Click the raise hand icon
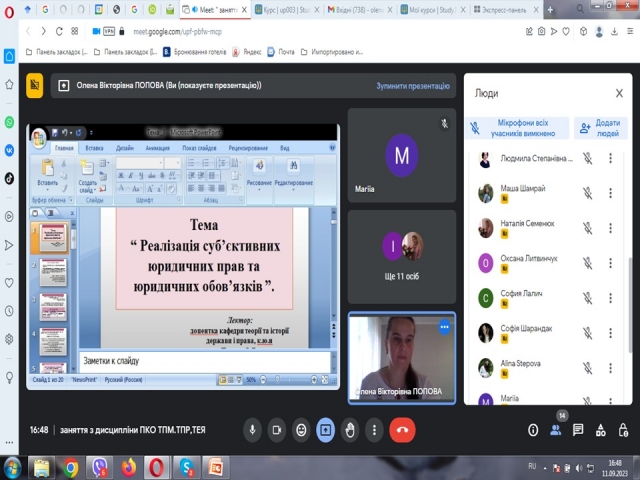Screen dimensions: 640x480 pos(350,429)
